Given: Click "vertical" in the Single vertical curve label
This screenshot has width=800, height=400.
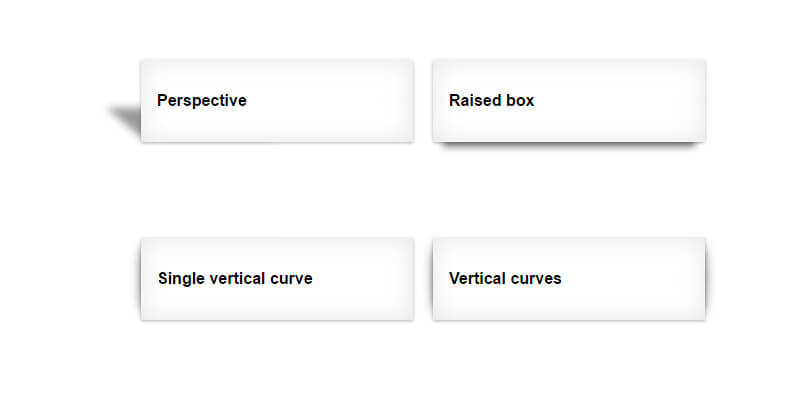Looking at the screenshot, I should (x=238, y=279).
